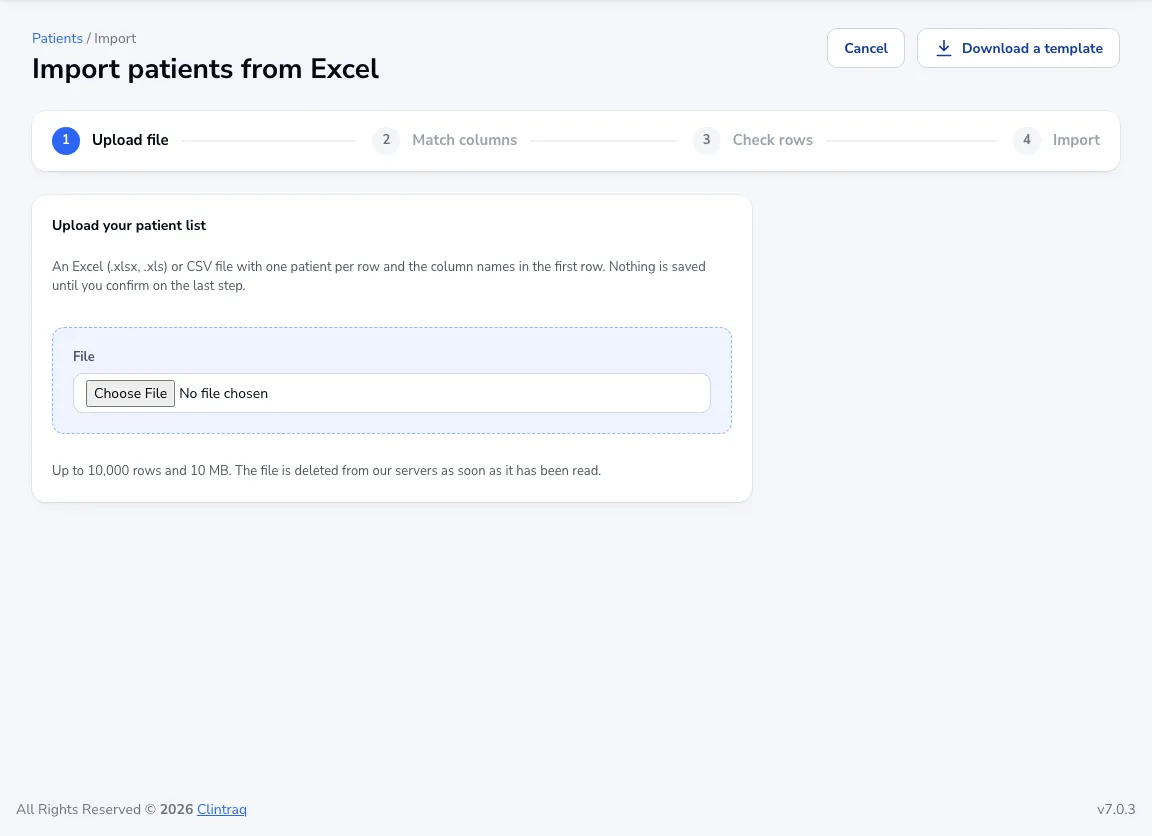
Task: Download a template button
Action: 1018,48
